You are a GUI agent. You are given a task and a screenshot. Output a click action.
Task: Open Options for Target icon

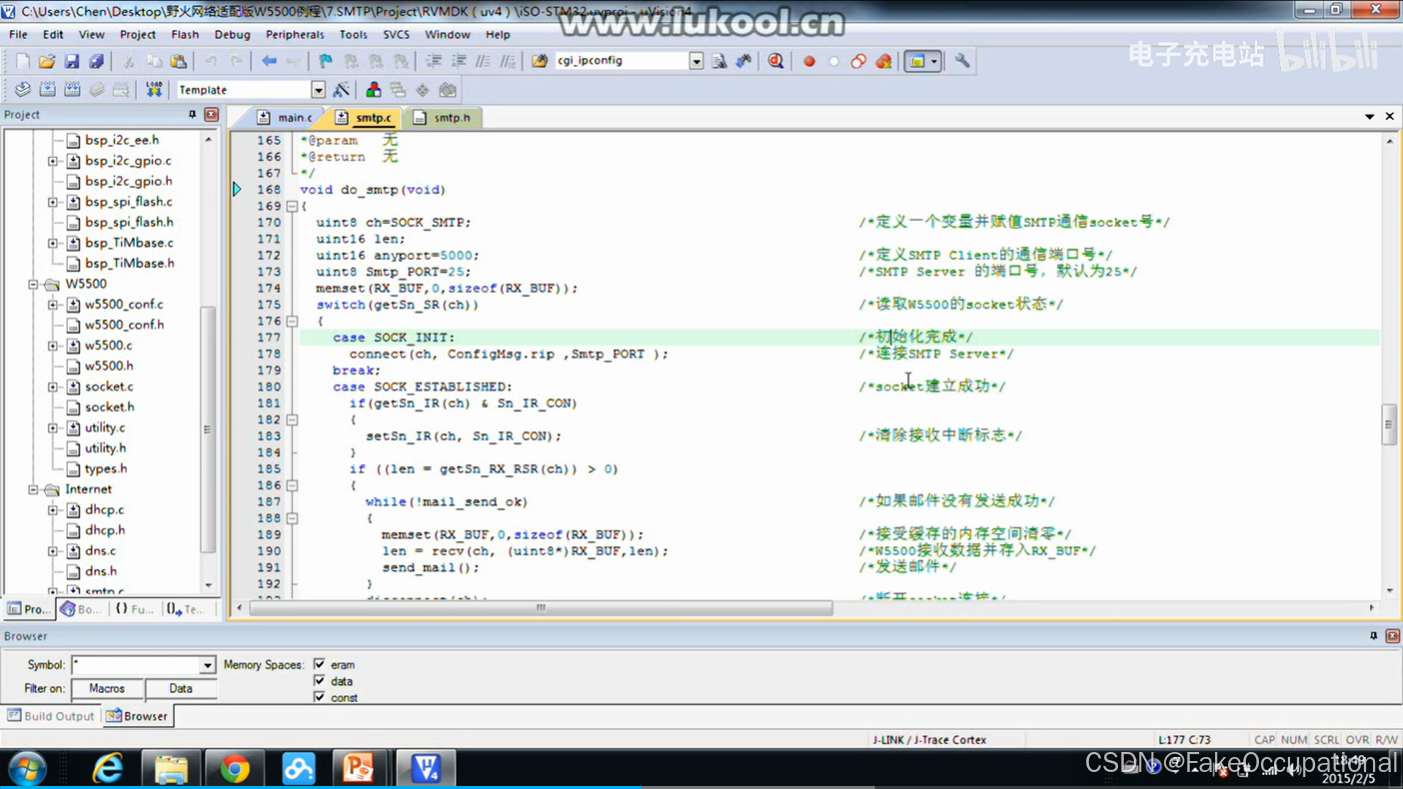point(341,90)
